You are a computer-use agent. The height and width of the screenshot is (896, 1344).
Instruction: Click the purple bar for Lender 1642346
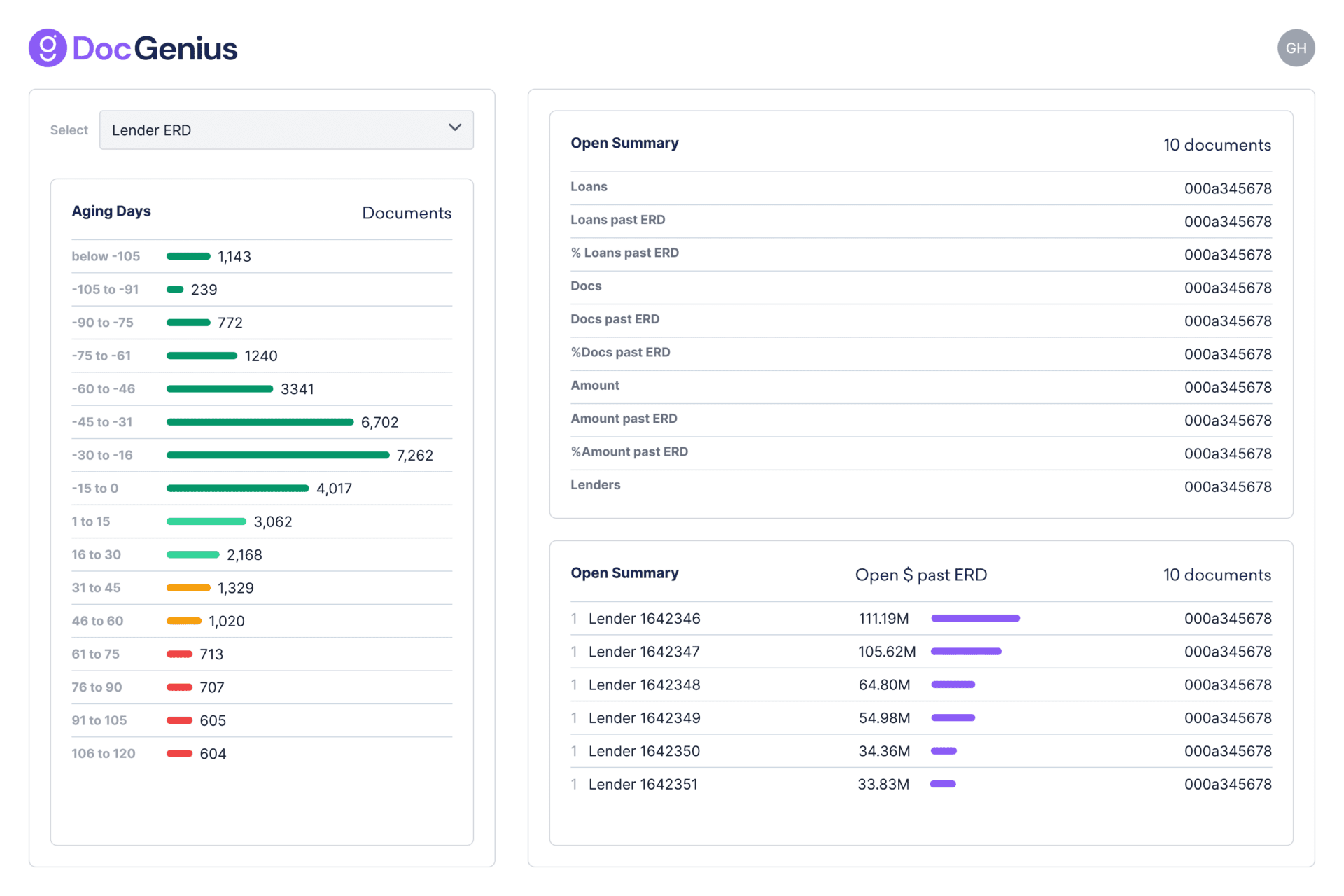tap(974, 618)
